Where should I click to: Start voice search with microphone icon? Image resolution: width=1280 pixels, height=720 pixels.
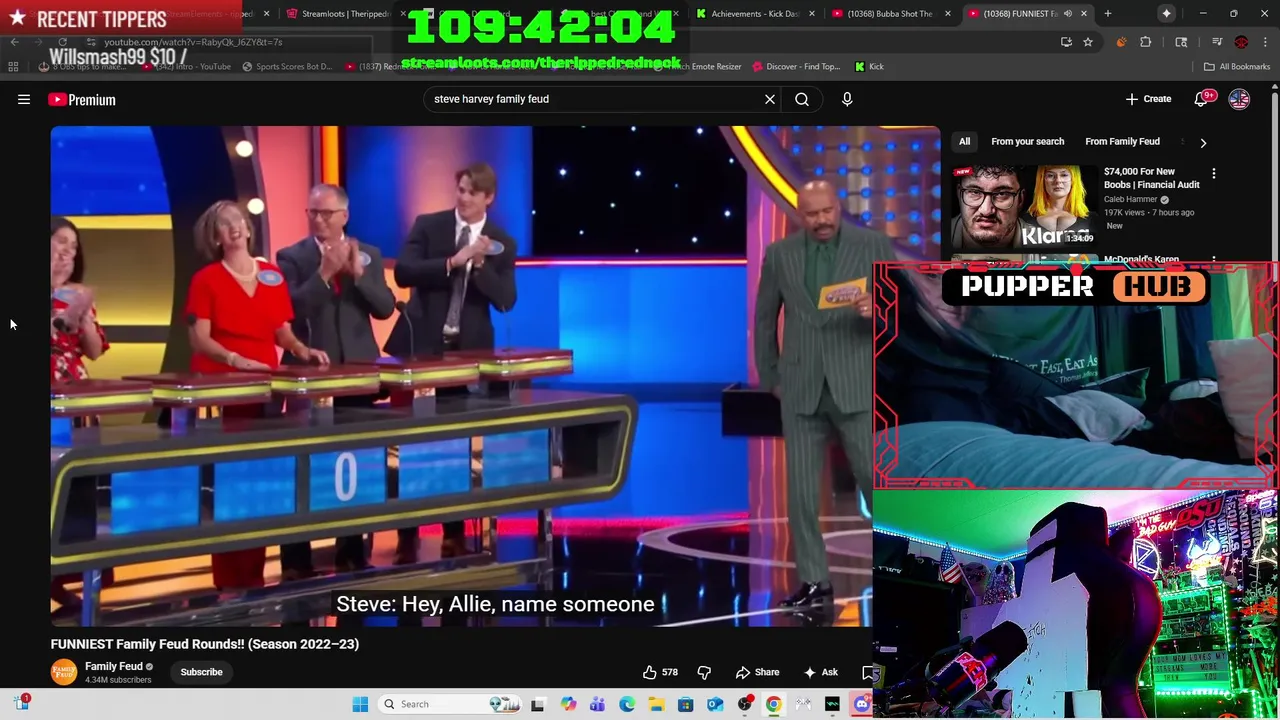[847, 99]
